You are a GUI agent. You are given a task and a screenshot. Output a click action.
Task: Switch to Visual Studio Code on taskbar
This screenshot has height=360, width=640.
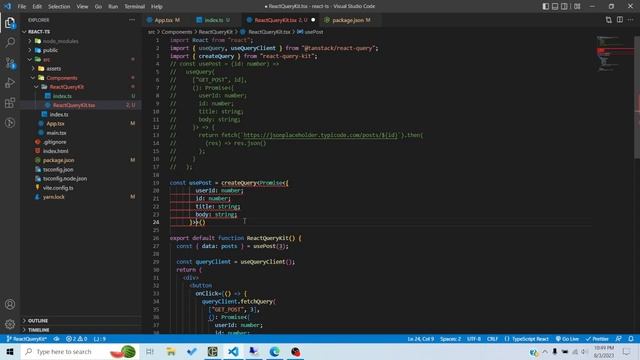(233, 351)
